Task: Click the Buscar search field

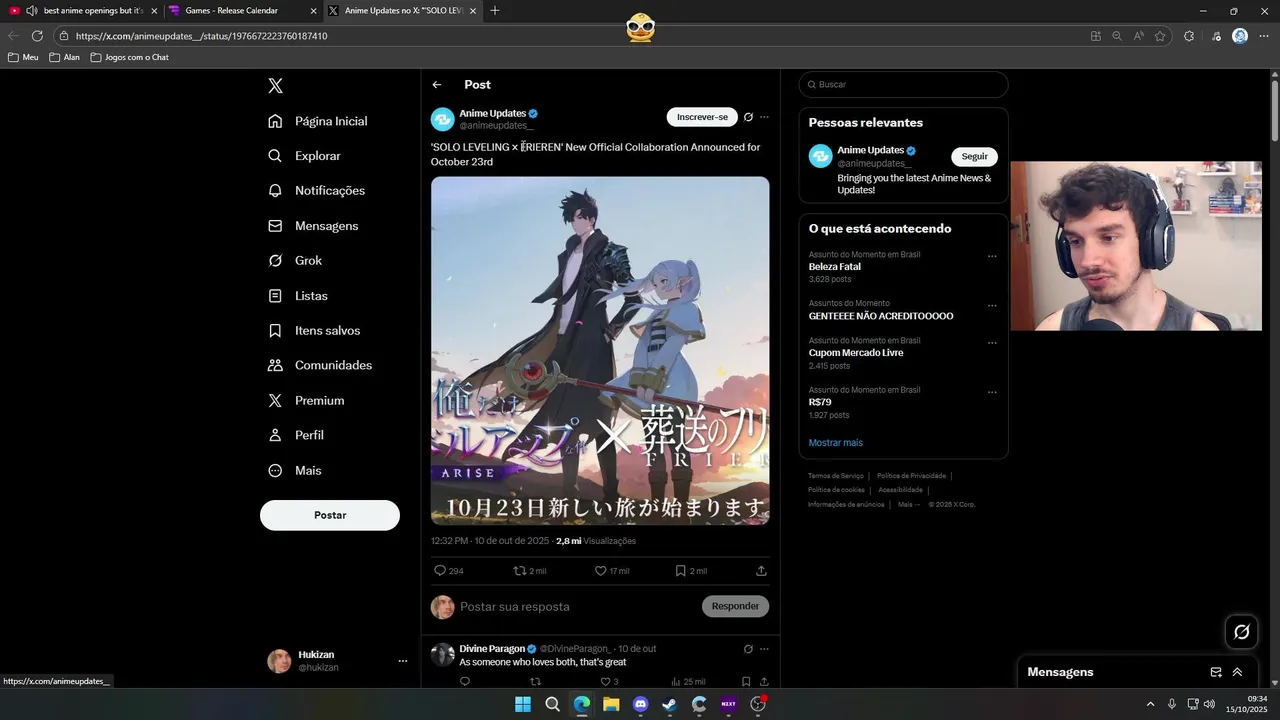Action: click(x=904, y=85)
